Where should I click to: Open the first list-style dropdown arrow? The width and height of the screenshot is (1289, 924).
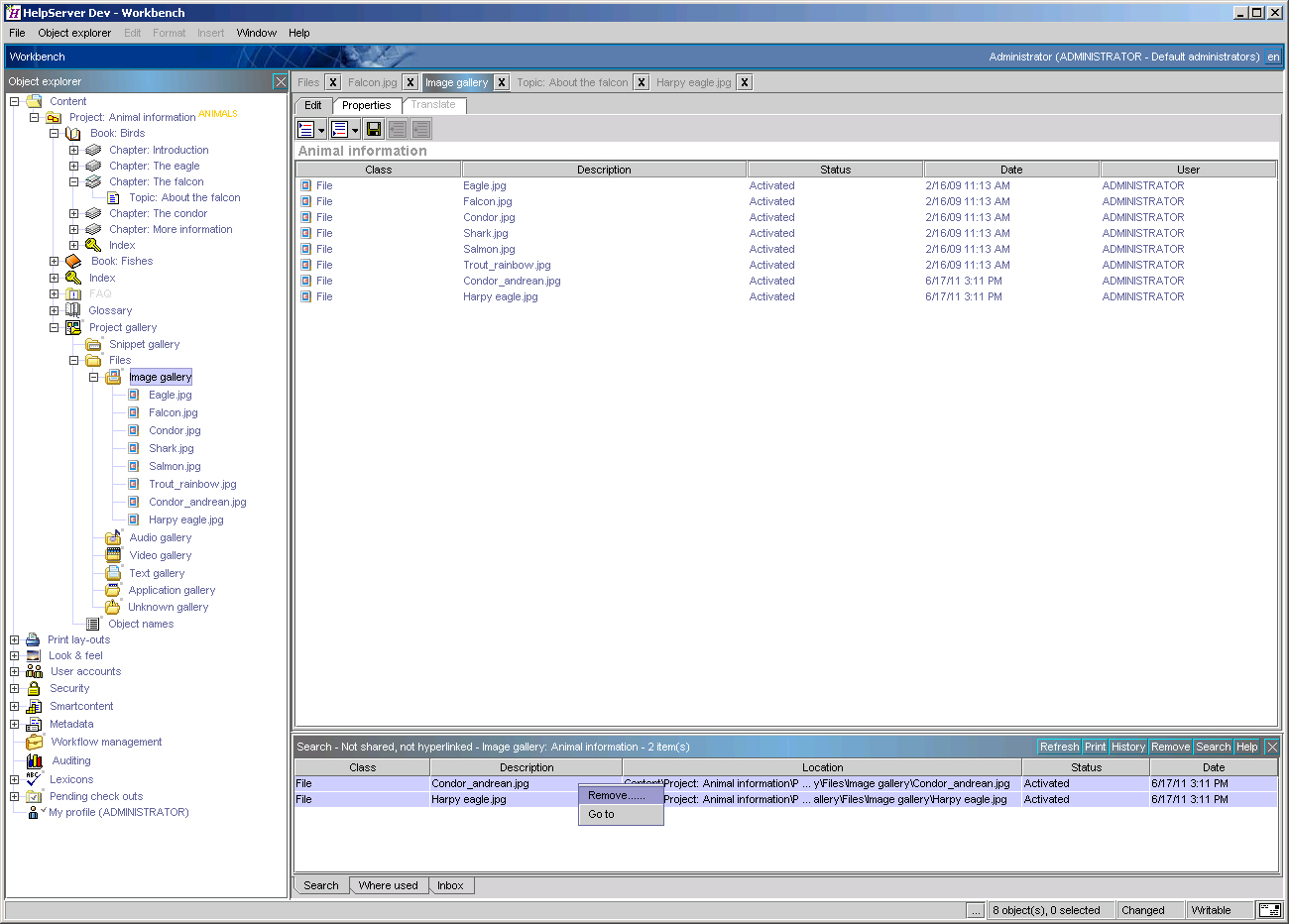[321, 128]
